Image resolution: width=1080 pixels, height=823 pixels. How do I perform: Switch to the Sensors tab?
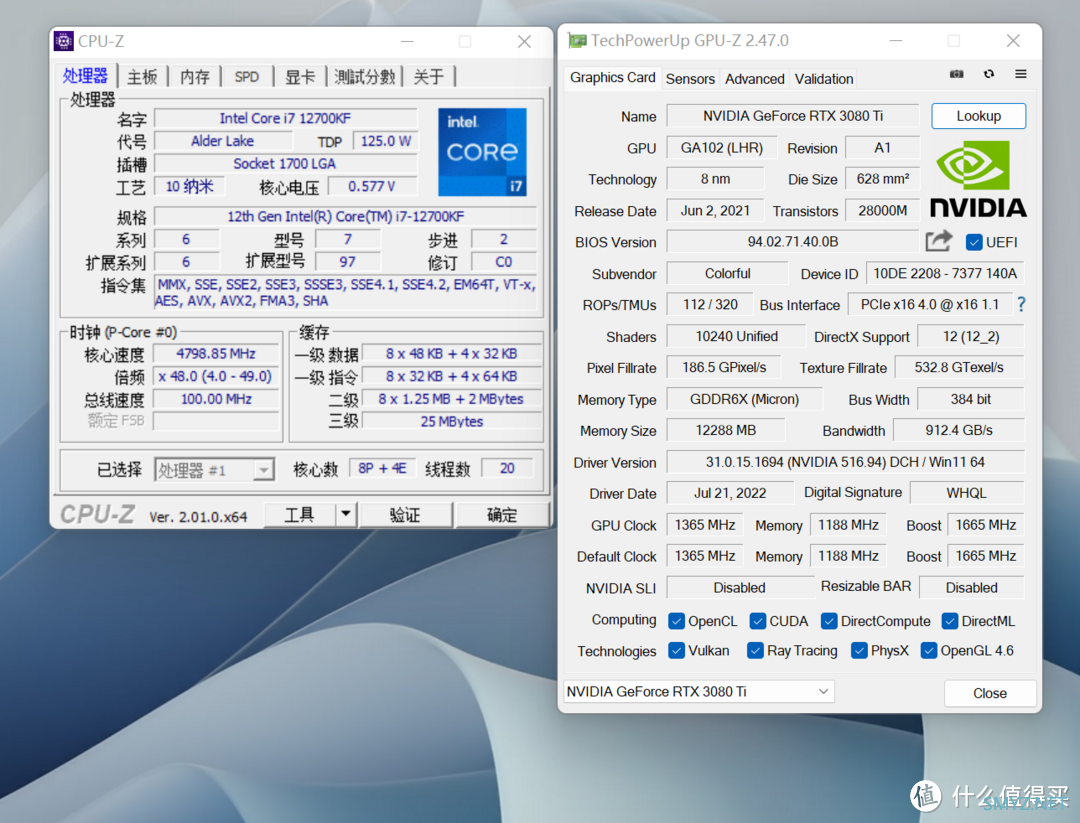(690, 79)
